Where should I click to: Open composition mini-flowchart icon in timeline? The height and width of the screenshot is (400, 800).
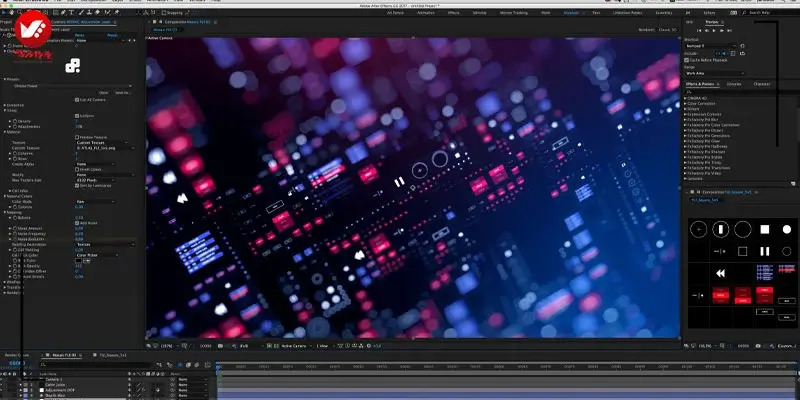click(x=159, y=365)
